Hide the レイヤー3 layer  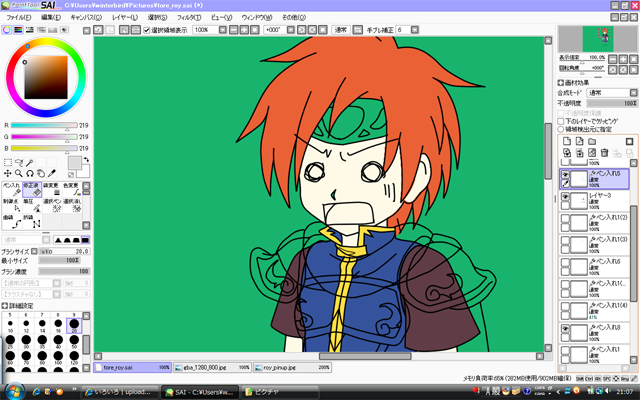point(565,197)
